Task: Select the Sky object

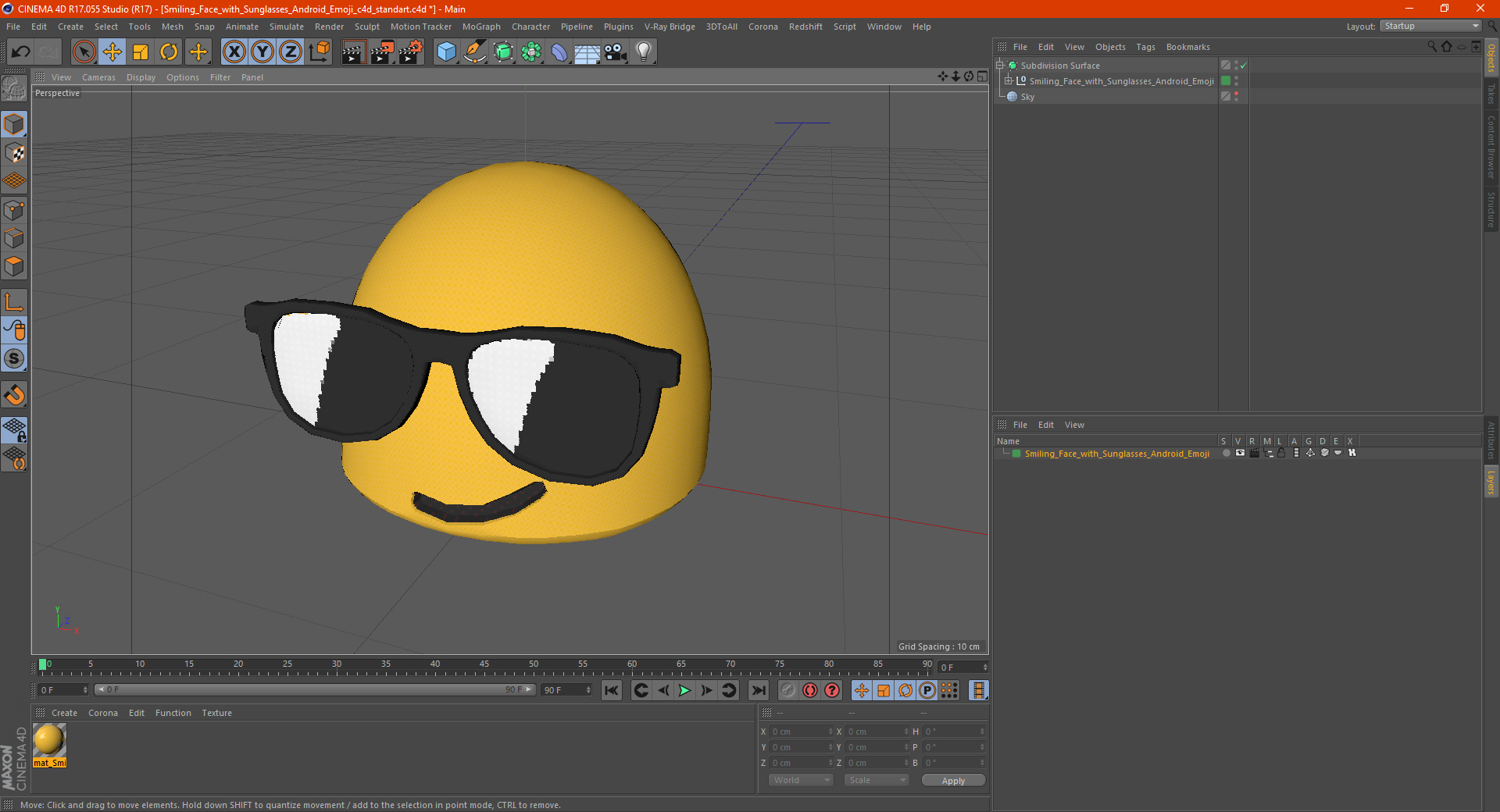Action: 1027,97
